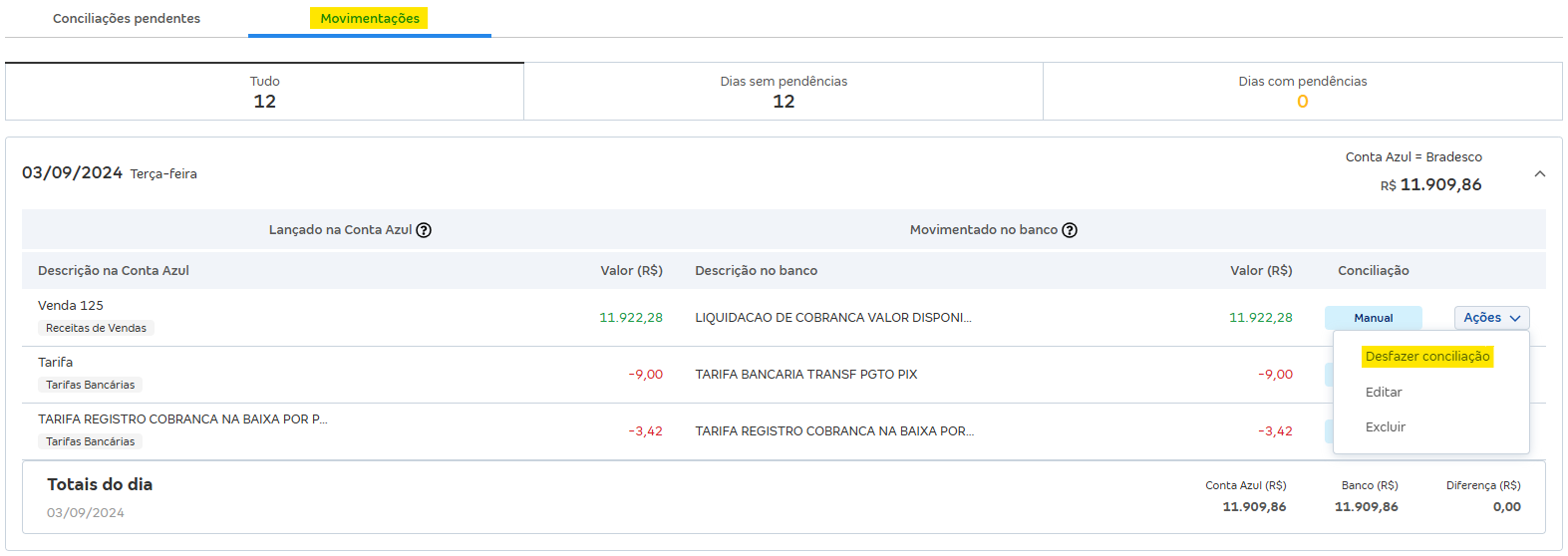Click the Totais do dia heading
Image resolution: width=1568 pixels, height=556 pixels.
pyautogui.click(x=100, y=485)
